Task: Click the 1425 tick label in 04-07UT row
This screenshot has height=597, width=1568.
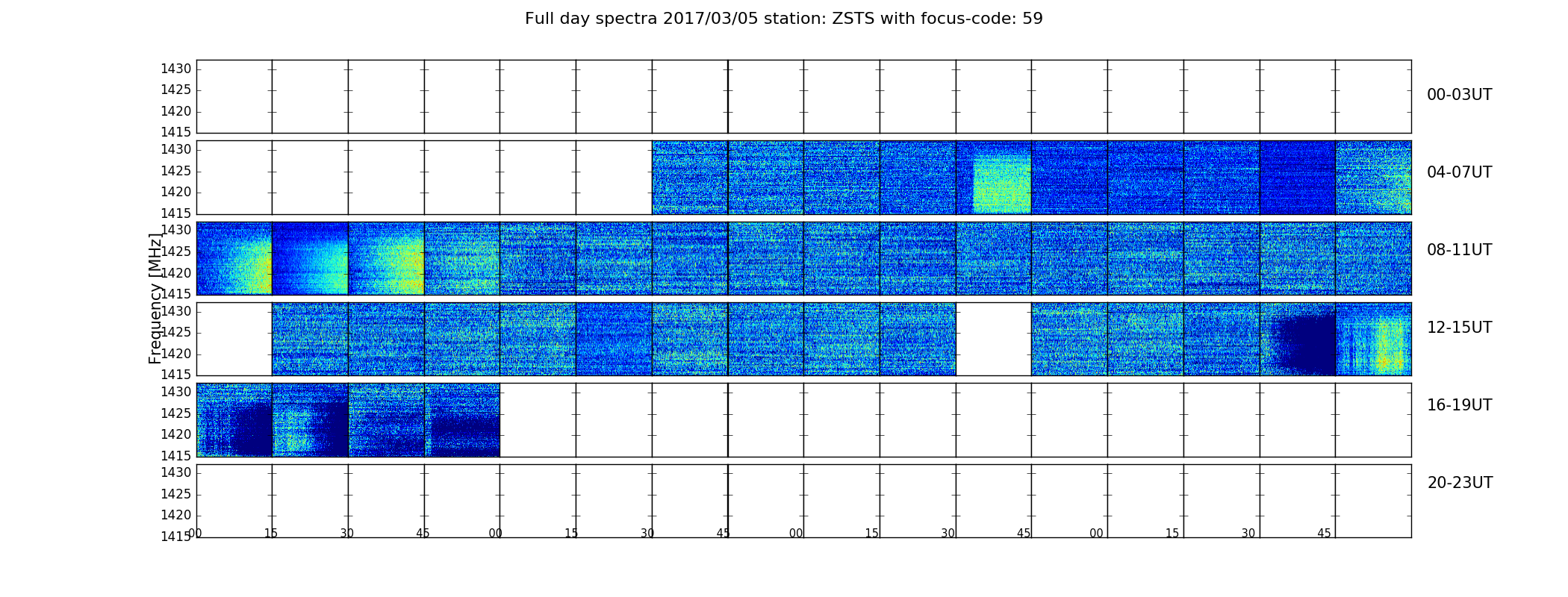Action: click(x=176, y=171)
